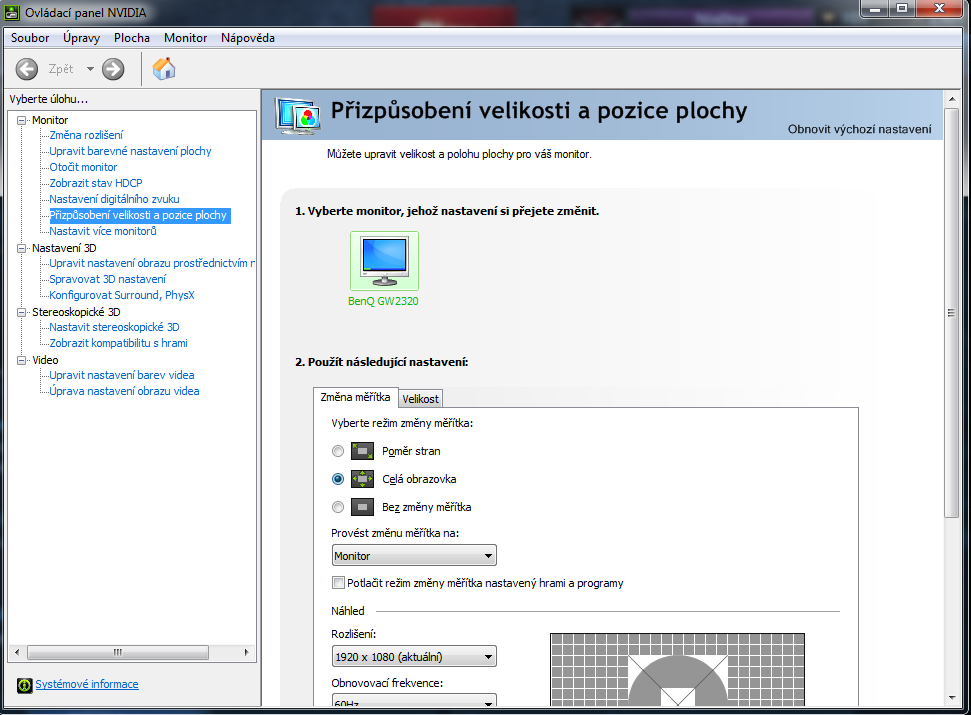Open the Soubor menu

point(30,38)
